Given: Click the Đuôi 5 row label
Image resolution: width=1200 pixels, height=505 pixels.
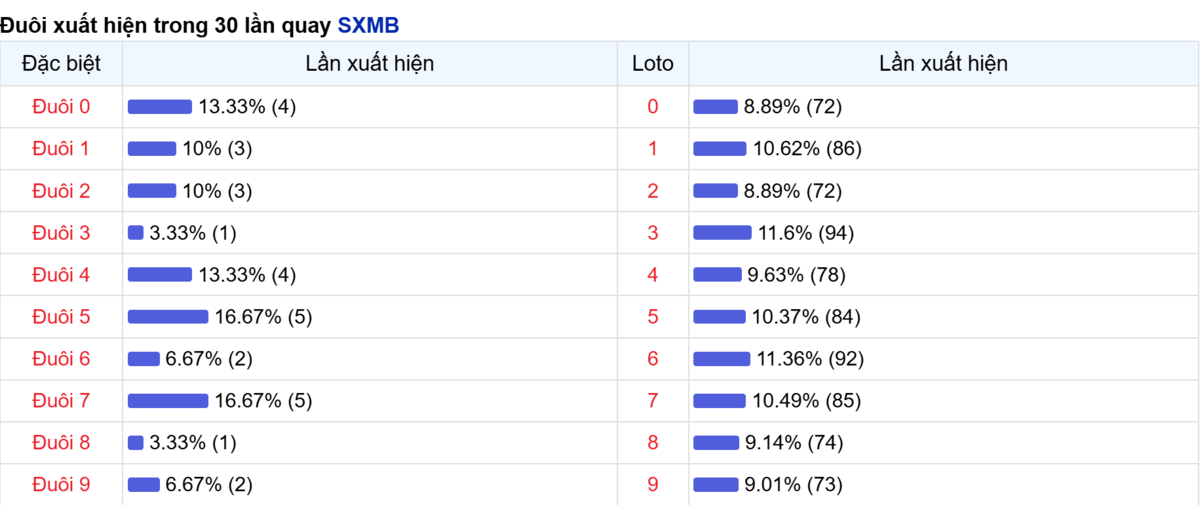Looking at the screenshot, I should pos(61,317).
